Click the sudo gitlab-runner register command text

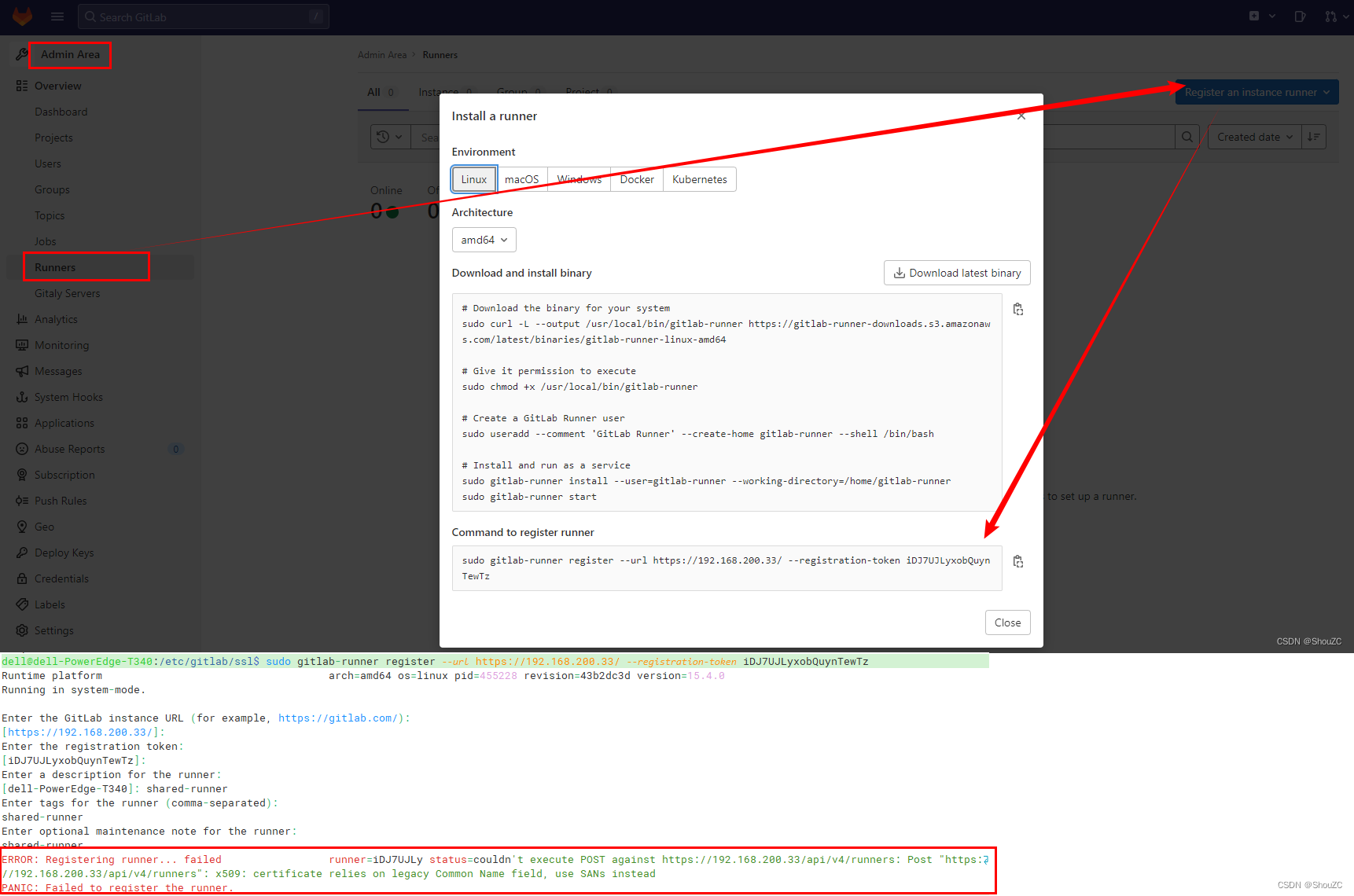coord(727,568)
